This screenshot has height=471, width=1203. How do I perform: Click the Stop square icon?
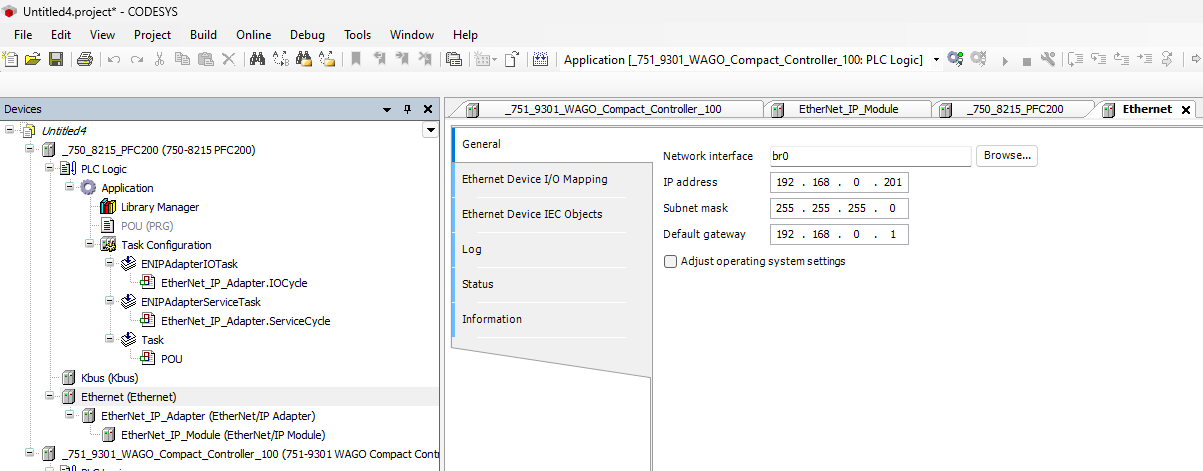coord(1026,60)
